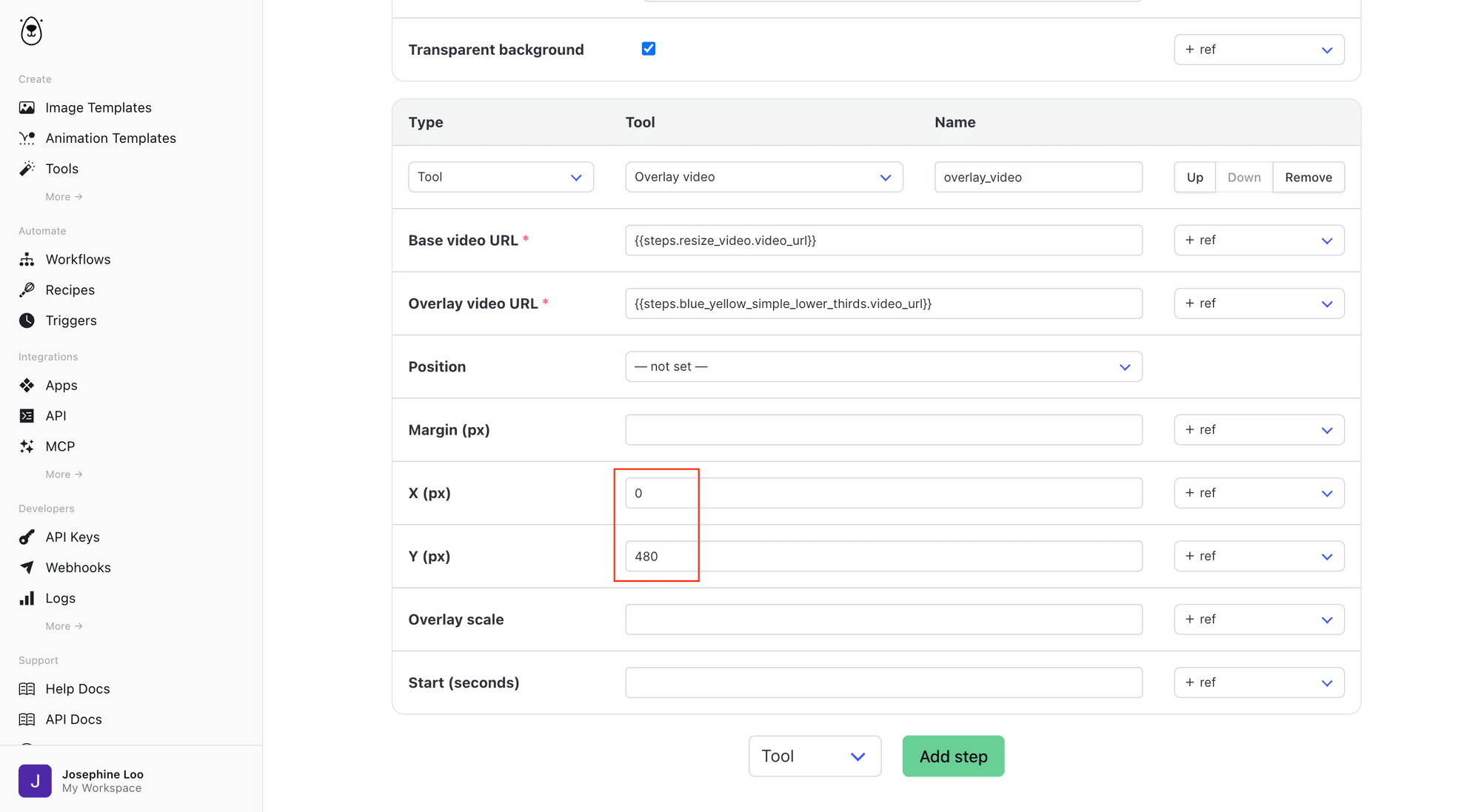Open the Base video URL ref dropdown
Image resolution: width=1481 pixels, height=812 pixels.
[1259, 241]
